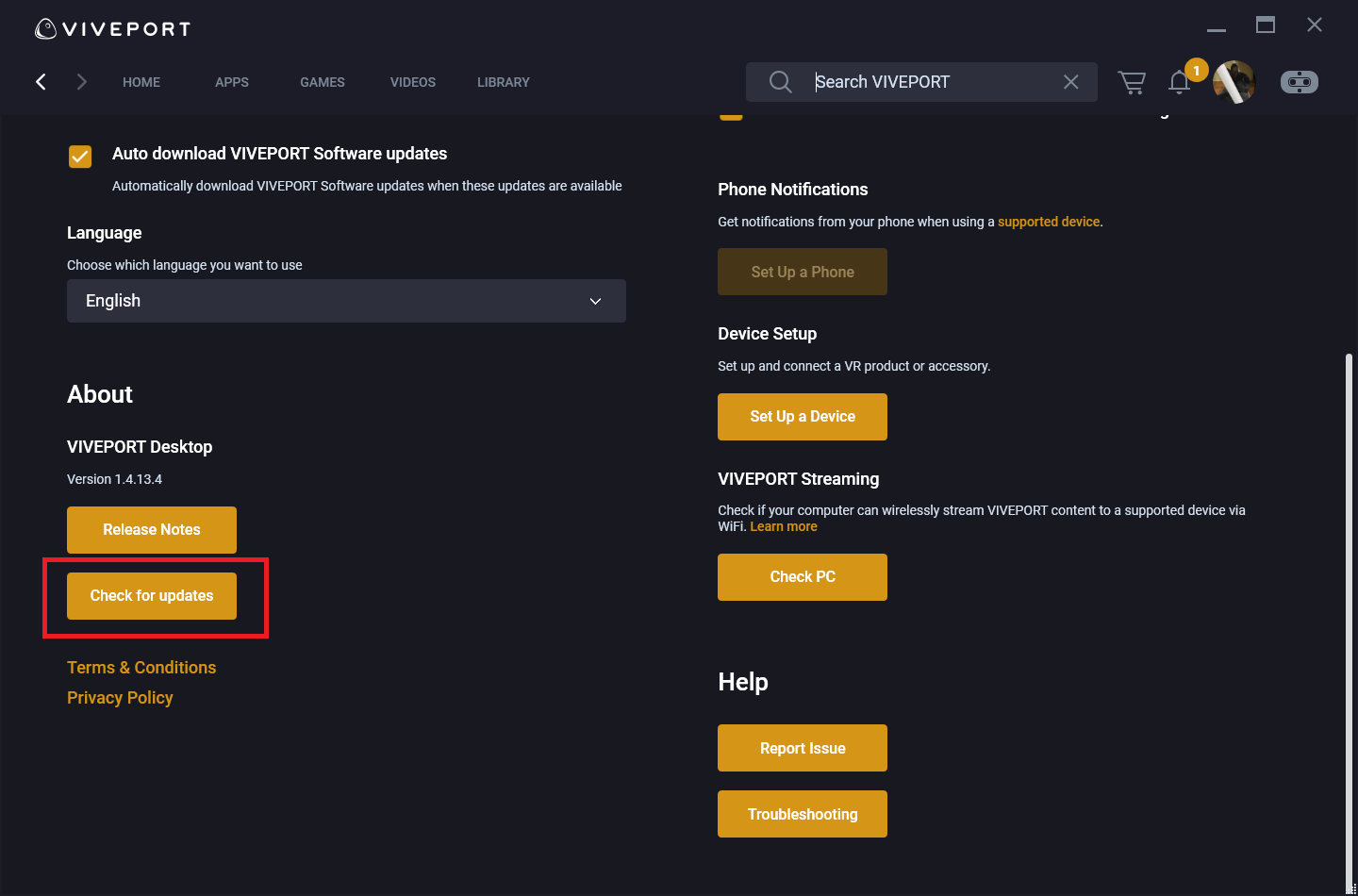
Task: Click the search magnifier icon
Action: coord(780,82)
